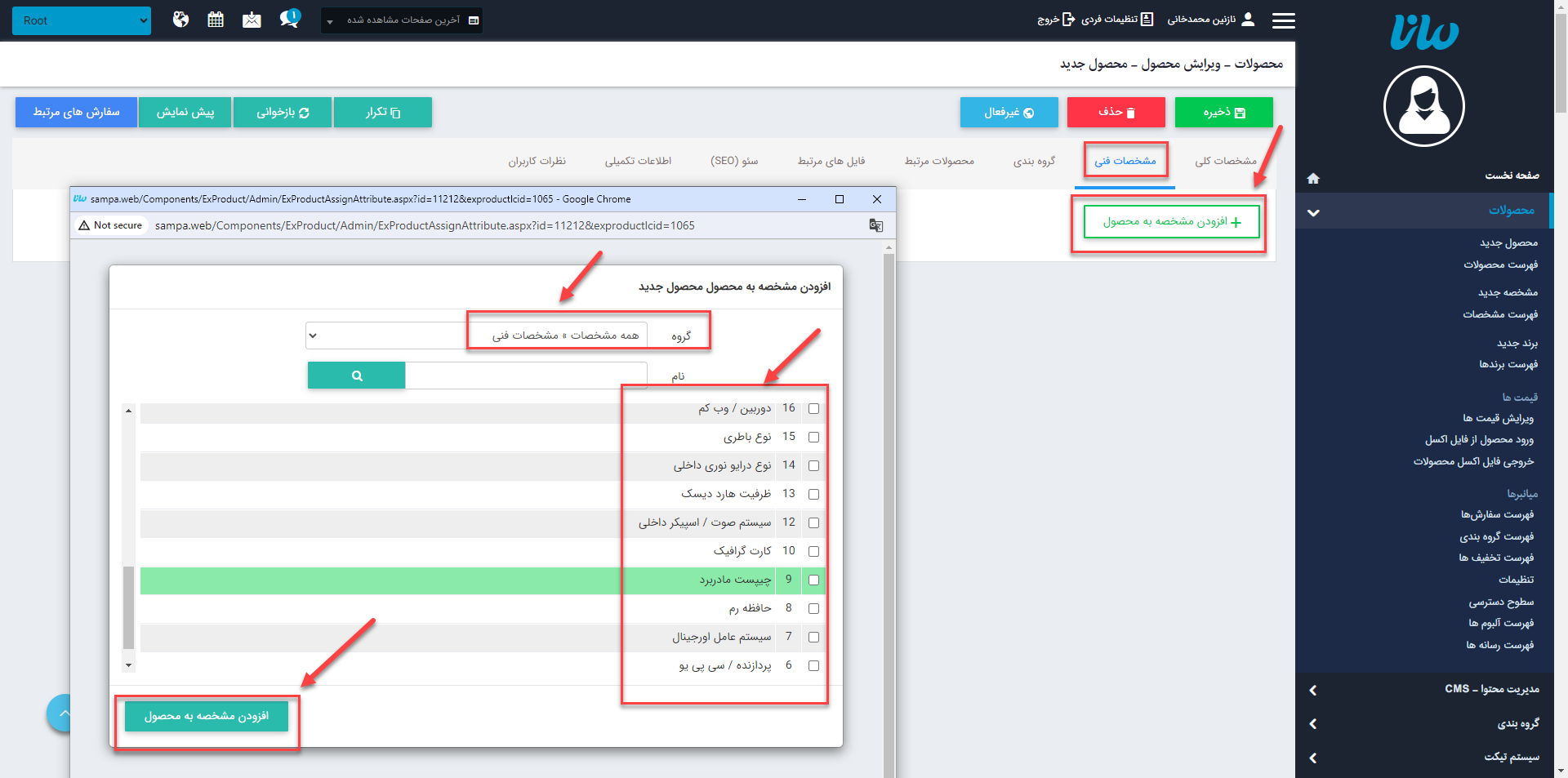Click the green ذخیره save button

(x=1223, y=113)
